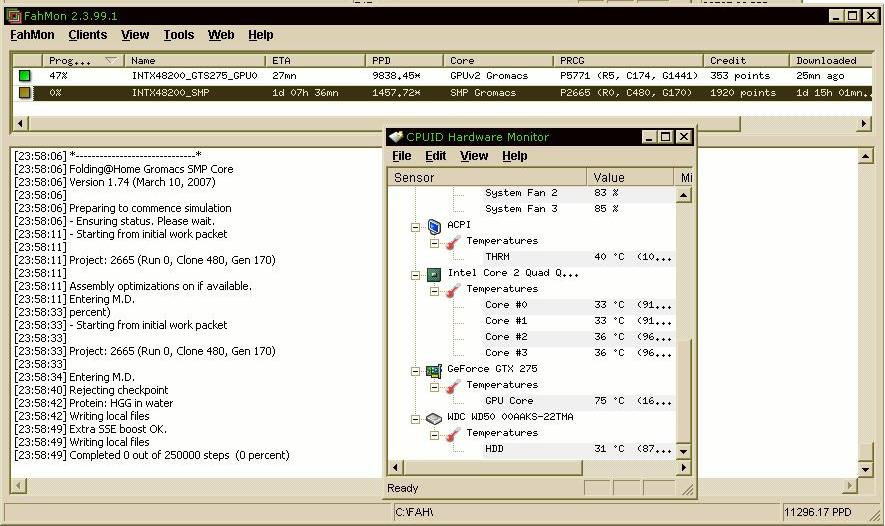This screenshot has width=885, height=526.
Task: Open the FahMon menu
Action: tap(32, 35)
